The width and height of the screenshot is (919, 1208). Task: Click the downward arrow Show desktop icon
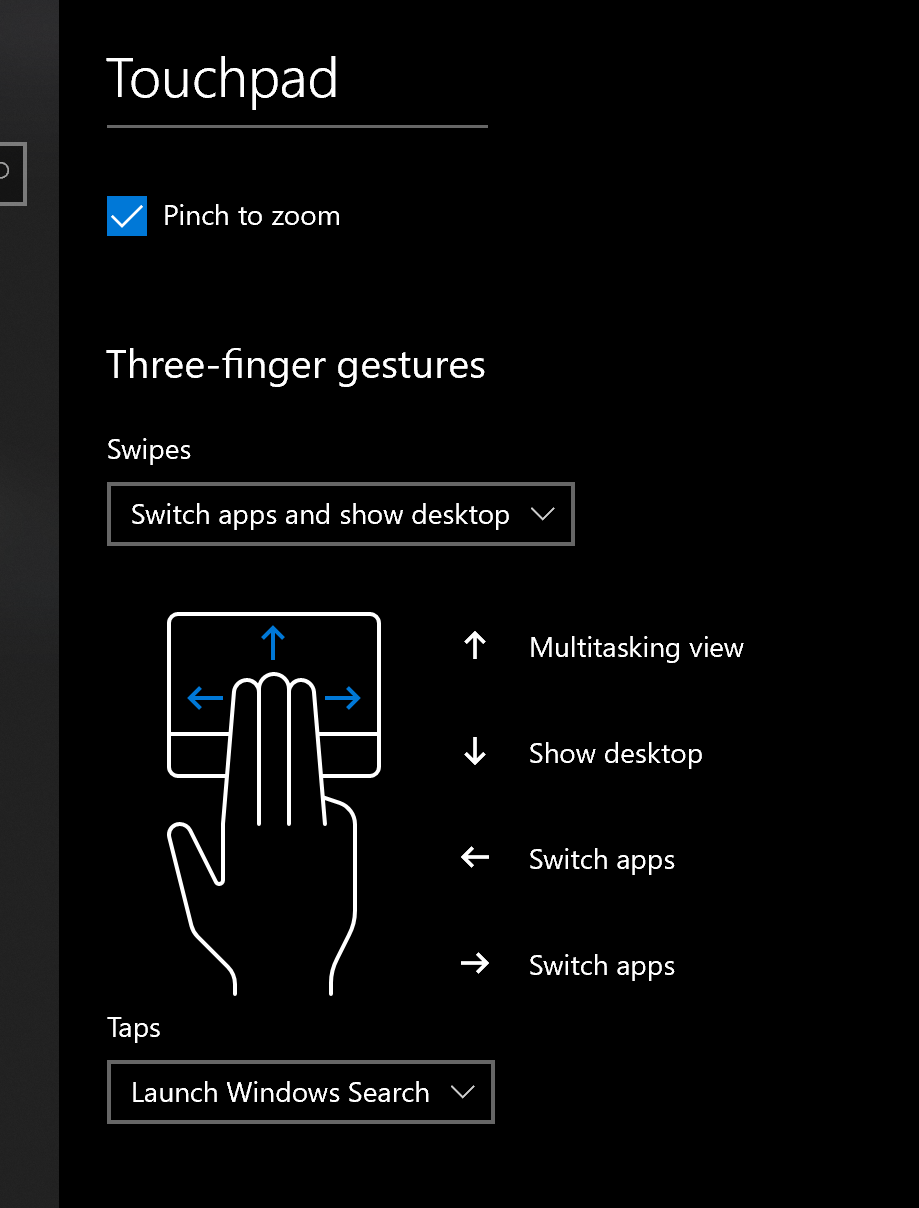pos(475,752)
